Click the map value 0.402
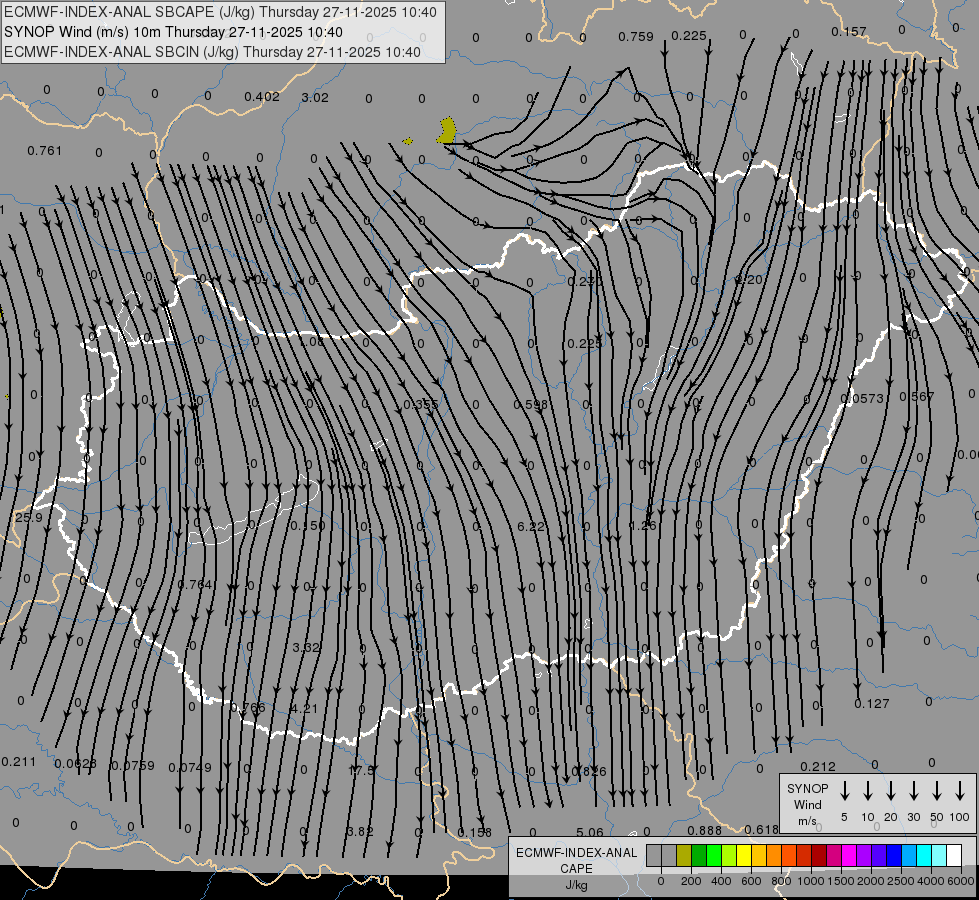979x900 pixels. click(x=262, y=97)
